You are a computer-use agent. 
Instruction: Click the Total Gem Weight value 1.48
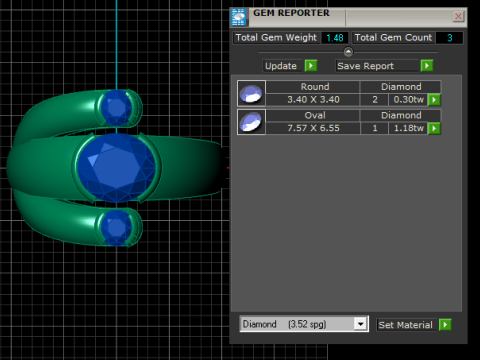[x=335, y=38]
